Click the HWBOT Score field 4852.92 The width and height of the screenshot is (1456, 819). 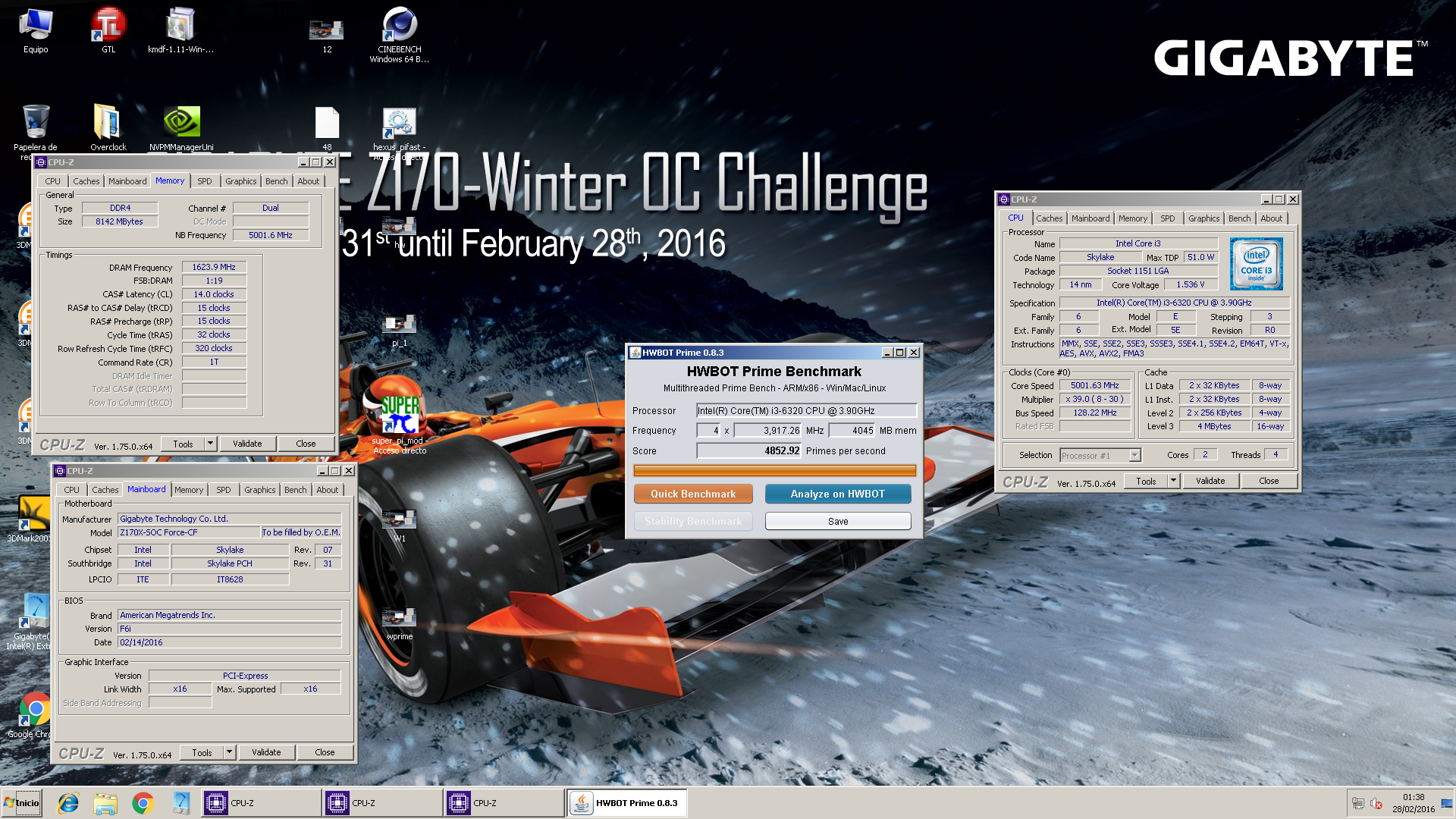point(748,450)
